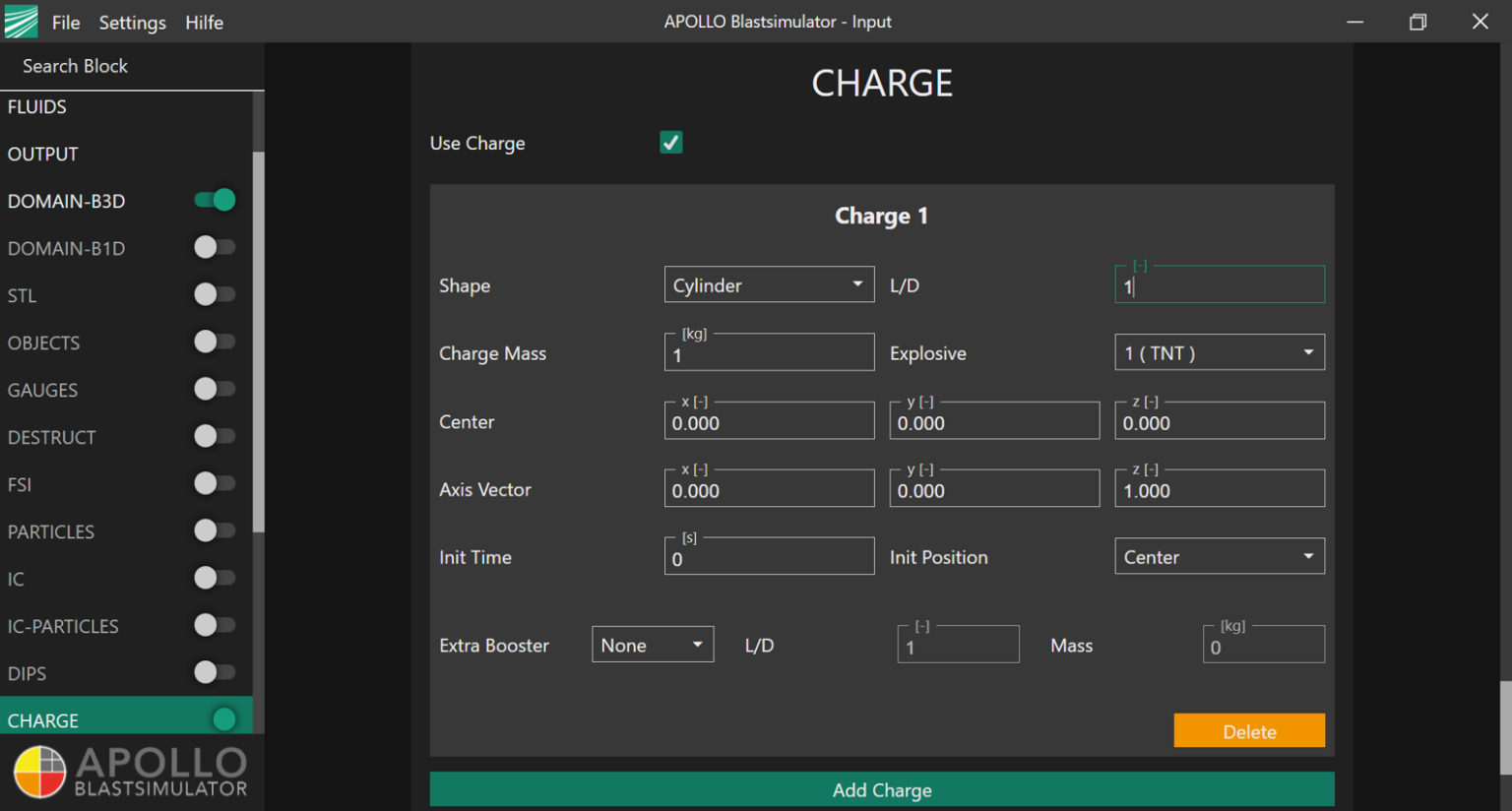The height and width of the screenshot is (811, 1512).
Task: Switch on the OBJECTS toggle
Action: [215, 343]
